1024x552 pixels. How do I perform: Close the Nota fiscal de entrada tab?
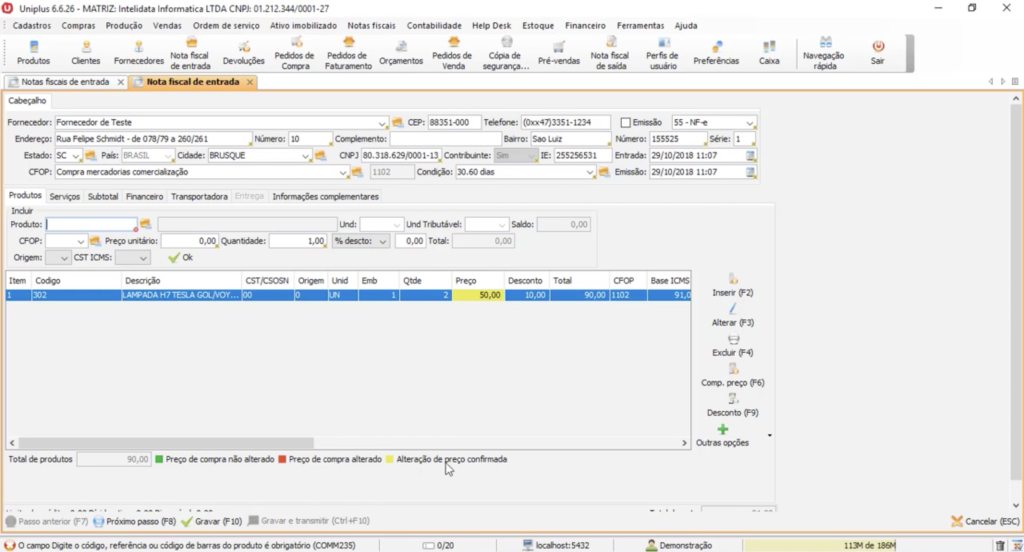[x=250, y=82]
